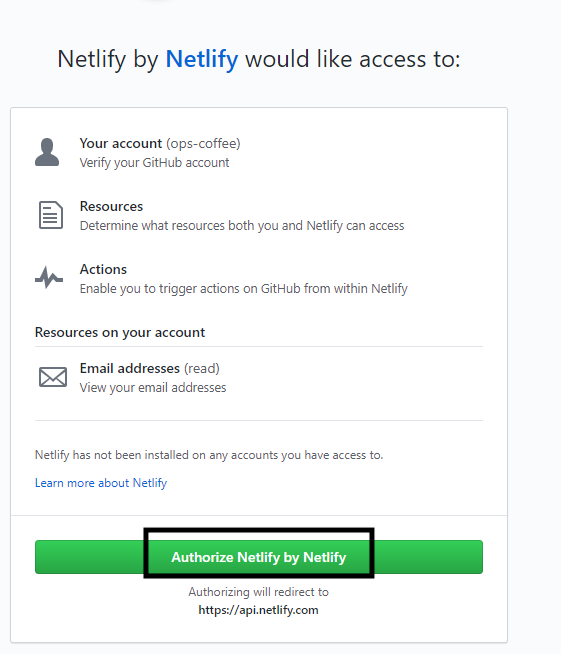Click the Determine what resources description text
Image resolution: width=561 pixels, height=654 pixels.
(x=242, y=226)
